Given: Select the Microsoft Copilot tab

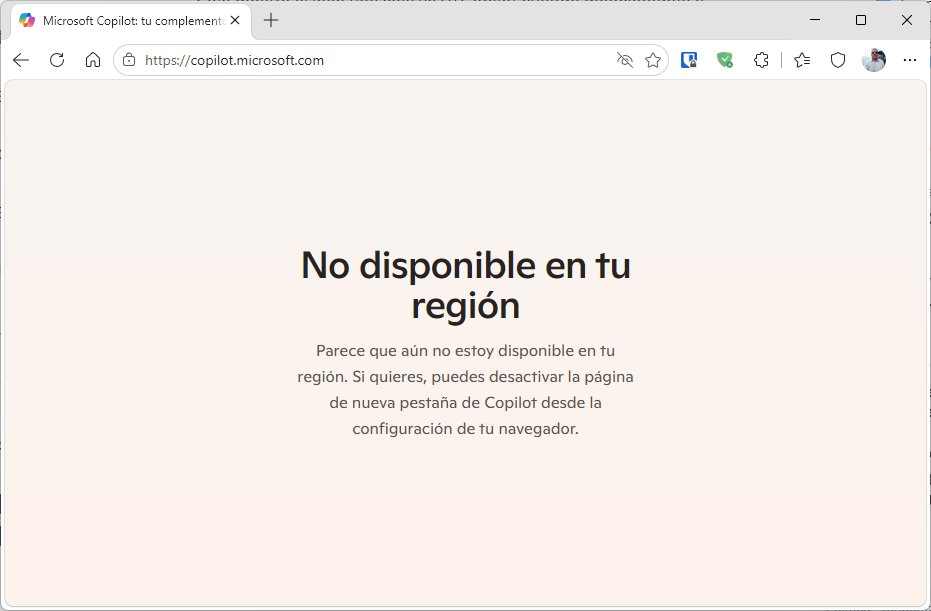Looking at the screenshot, I should click(131, 21).
